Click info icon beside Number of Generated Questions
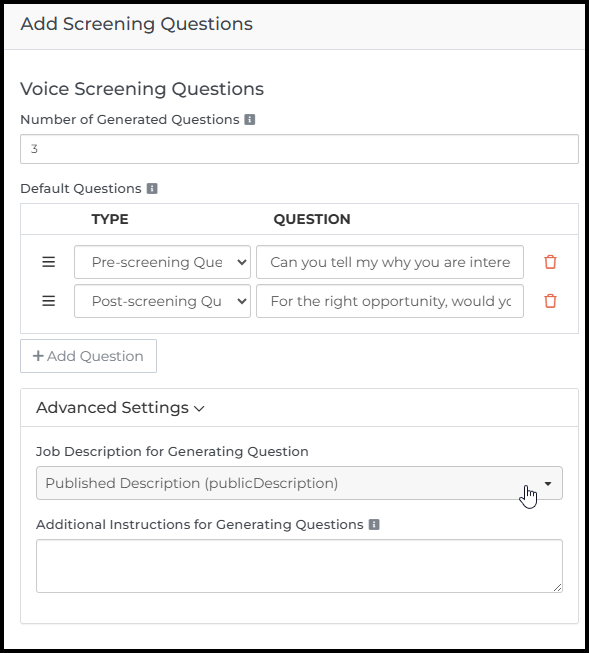589x653 pixels. point(250,120)
